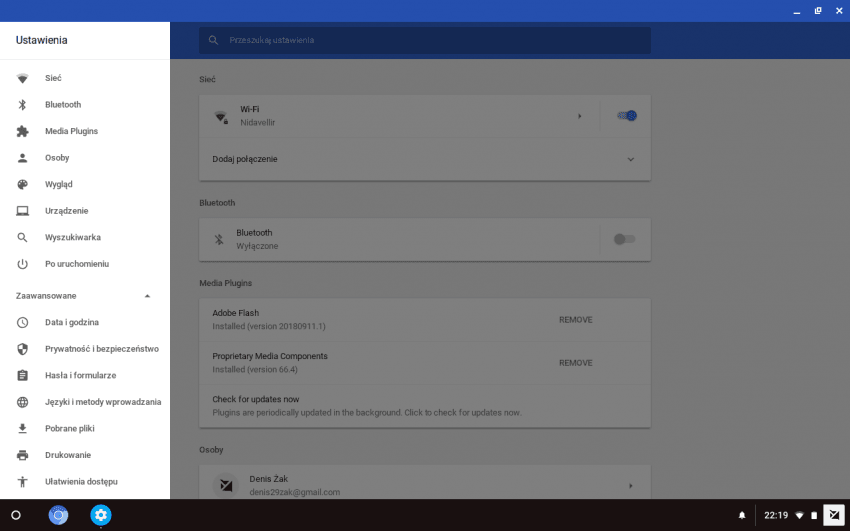Select Pobrane pliki in the sidebar
850x531 pixels.
(69, 429)
